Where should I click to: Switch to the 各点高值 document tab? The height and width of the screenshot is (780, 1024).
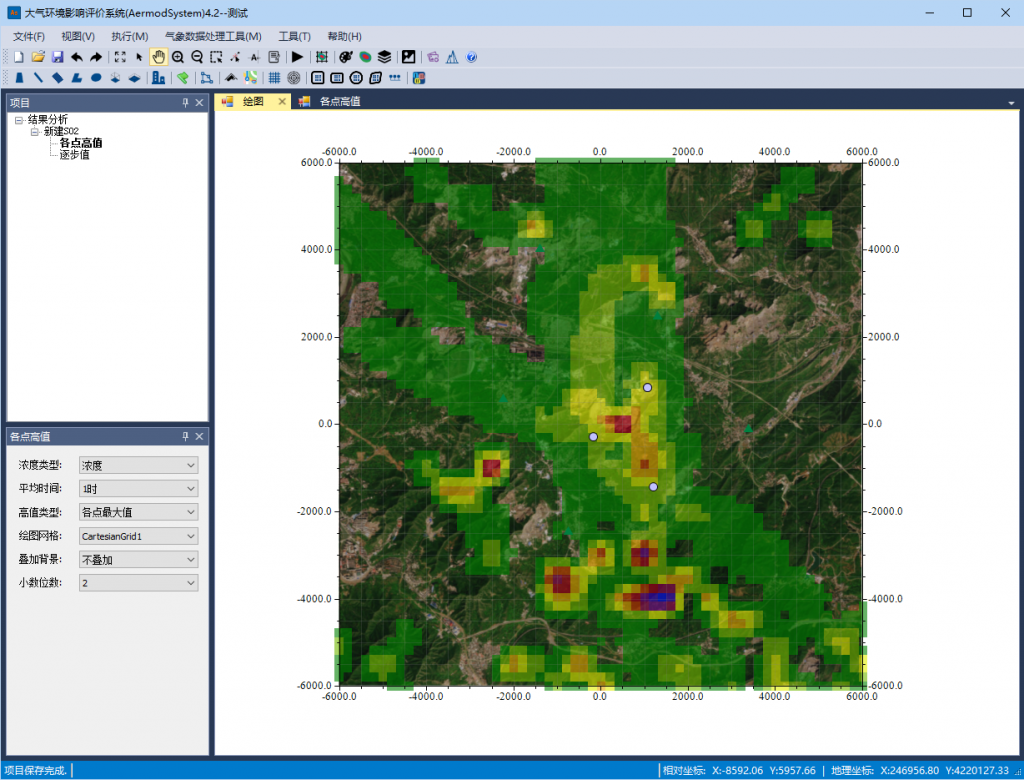[340, 102]
